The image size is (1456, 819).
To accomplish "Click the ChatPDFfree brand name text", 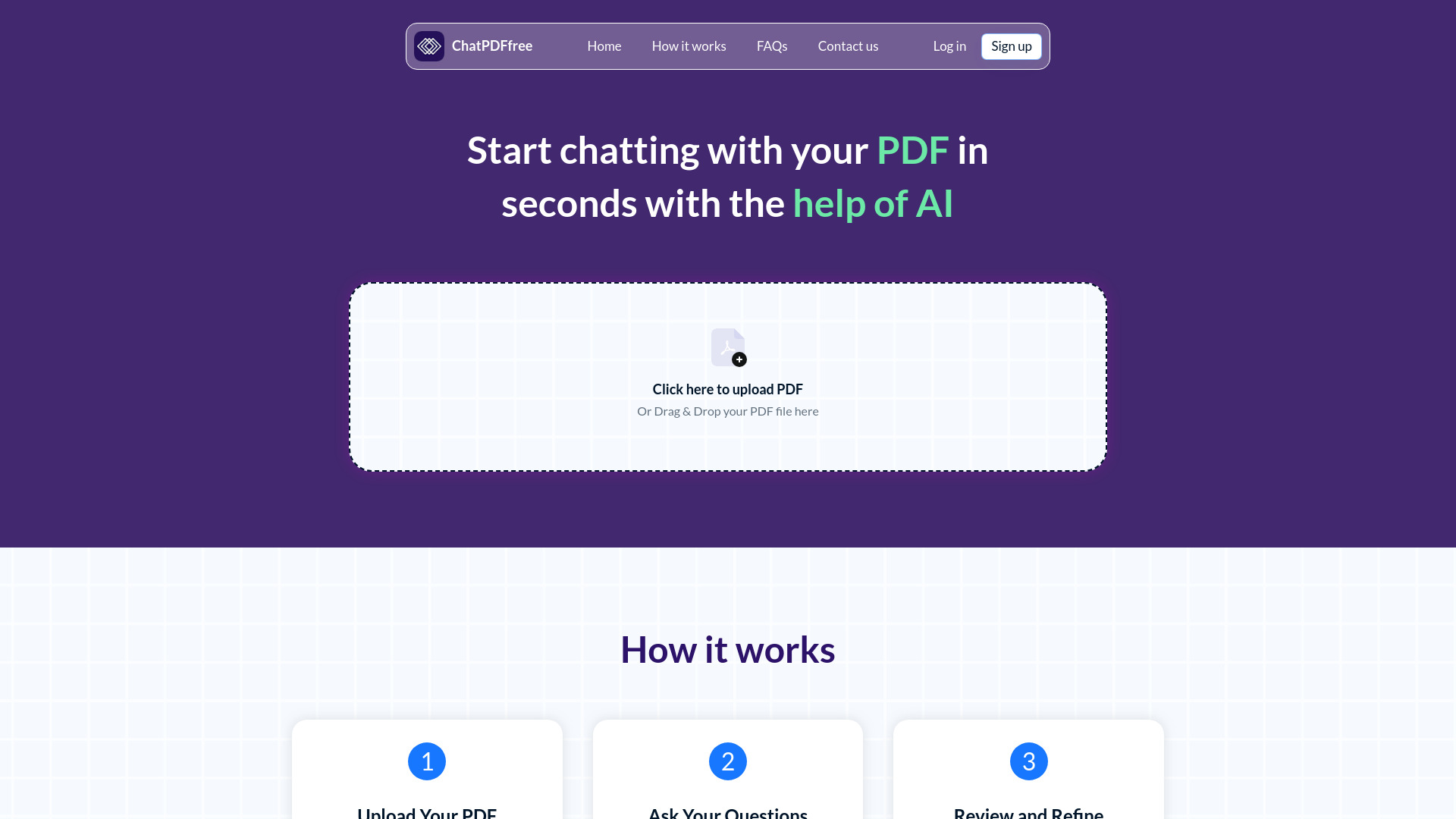I will 492,45.
